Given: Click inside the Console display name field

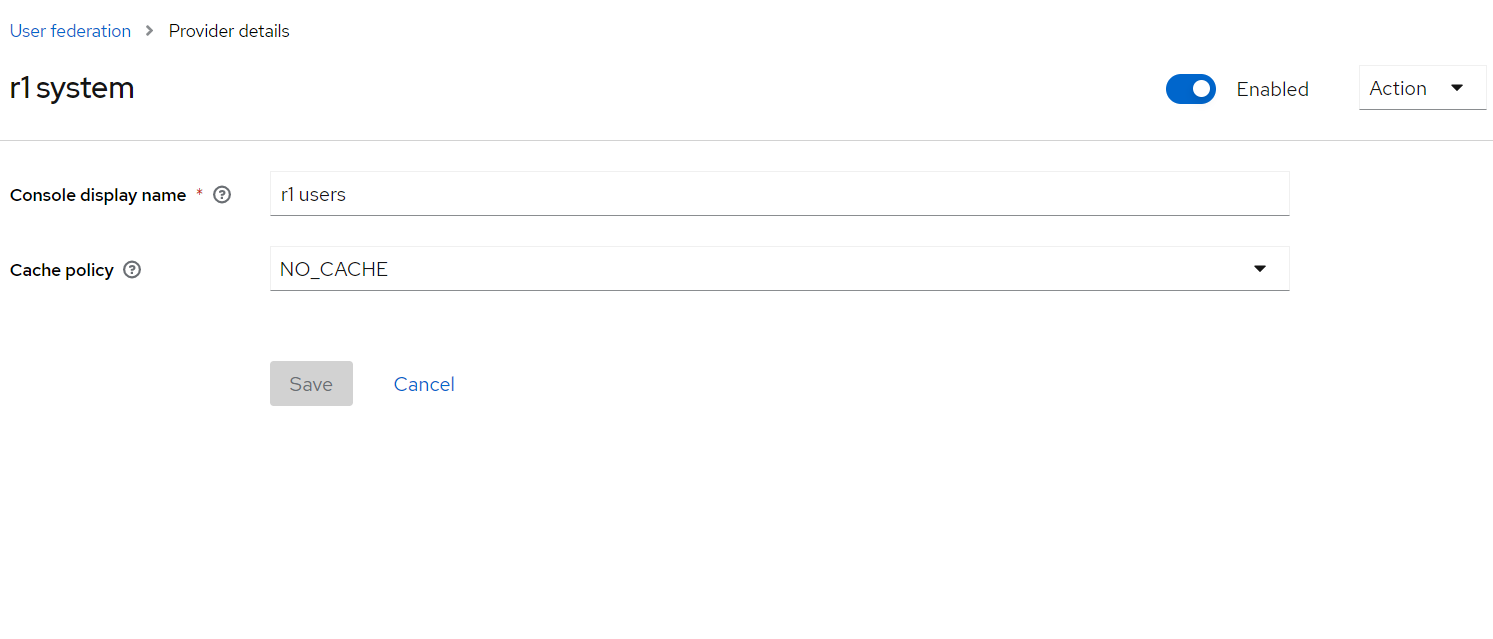Looking at the screenshot, I should tap(780, 194).
